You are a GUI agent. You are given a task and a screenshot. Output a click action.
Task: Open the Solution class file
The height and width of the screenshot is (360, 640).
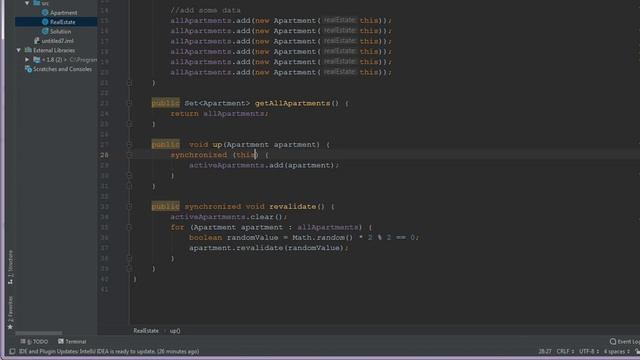[x=60, y=31]
